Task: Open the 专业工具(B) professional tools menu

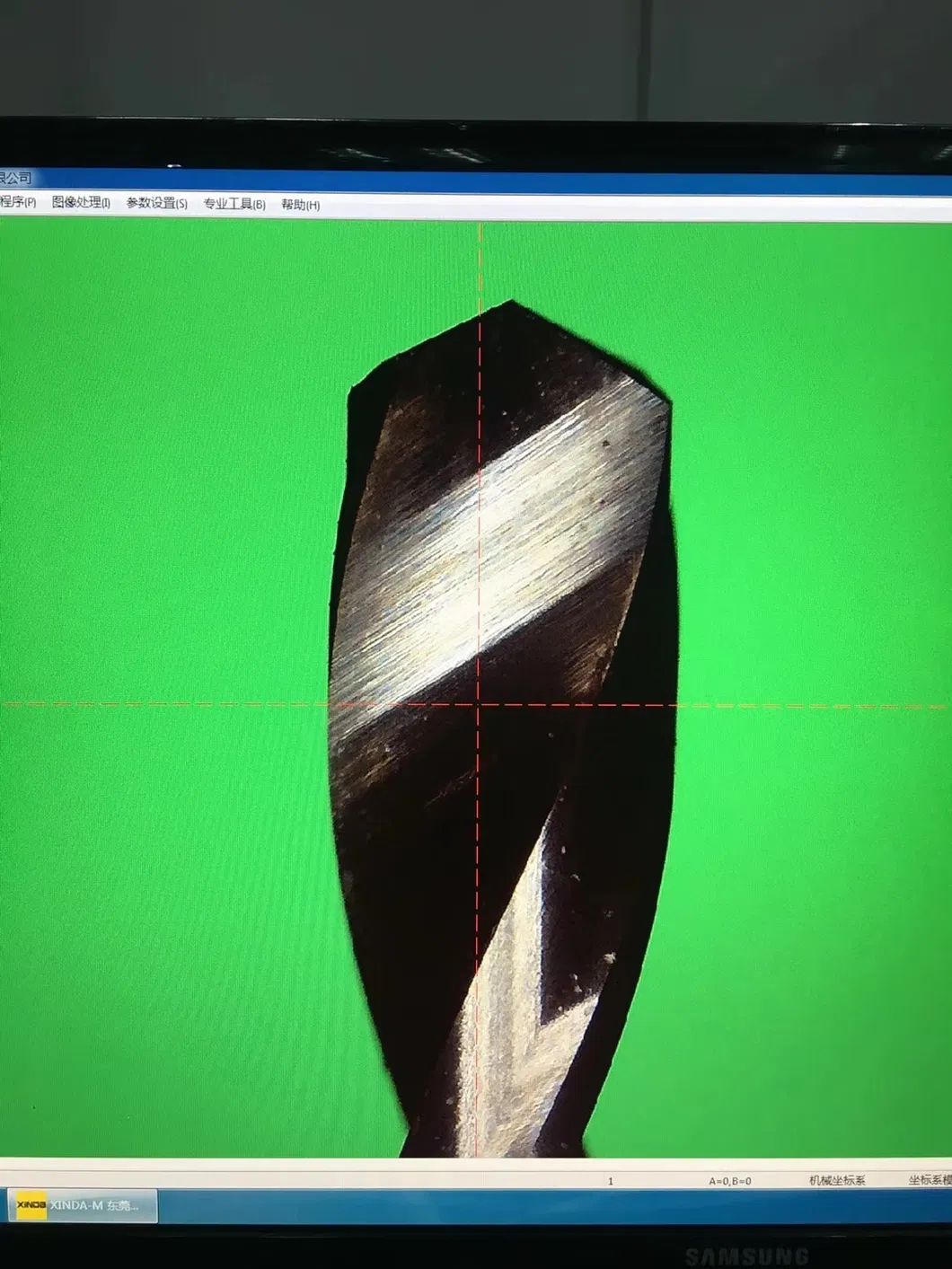Action: tap(234, 205)
